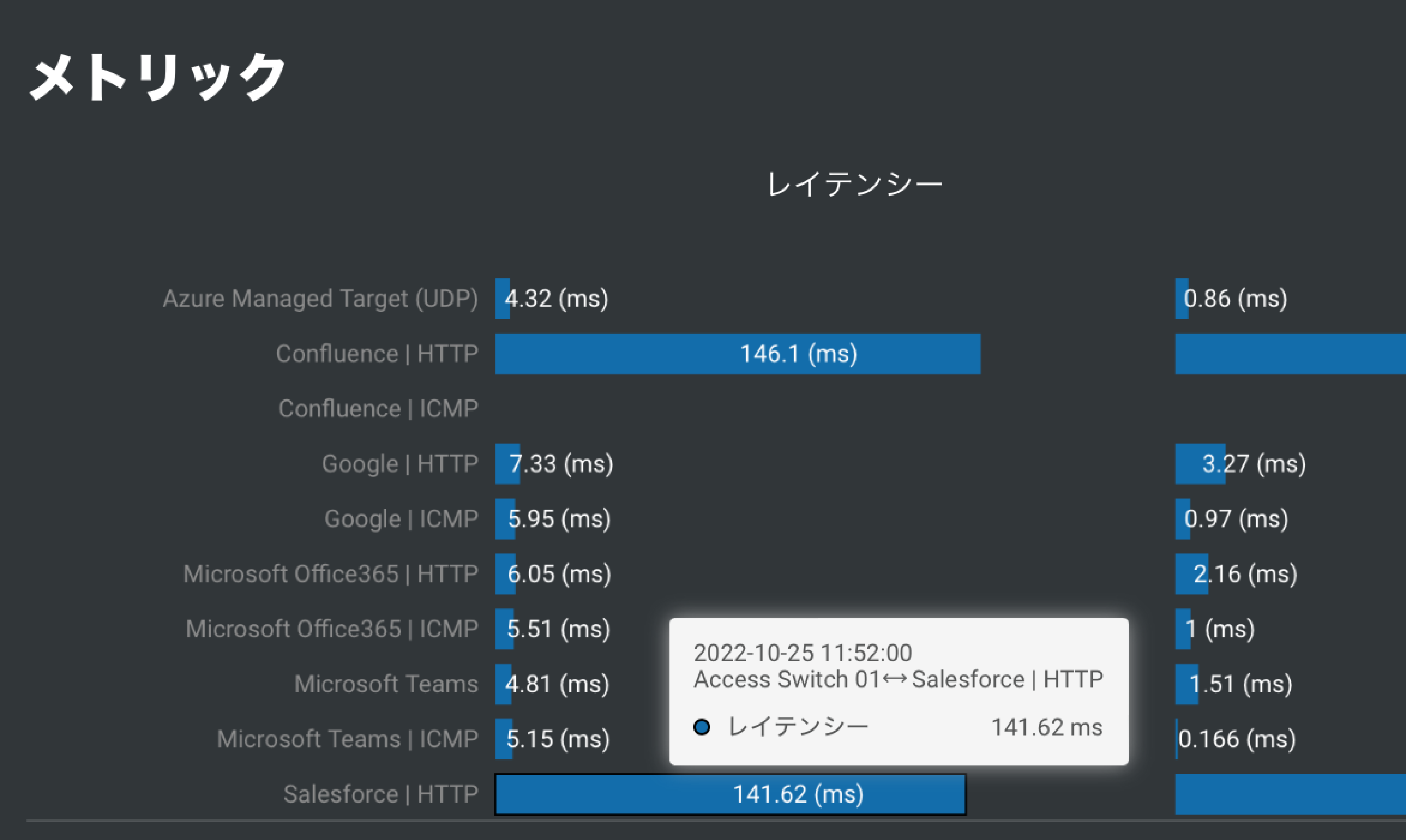
Task: Select Salesforce | HTTP row label
Action: [380, 794]
